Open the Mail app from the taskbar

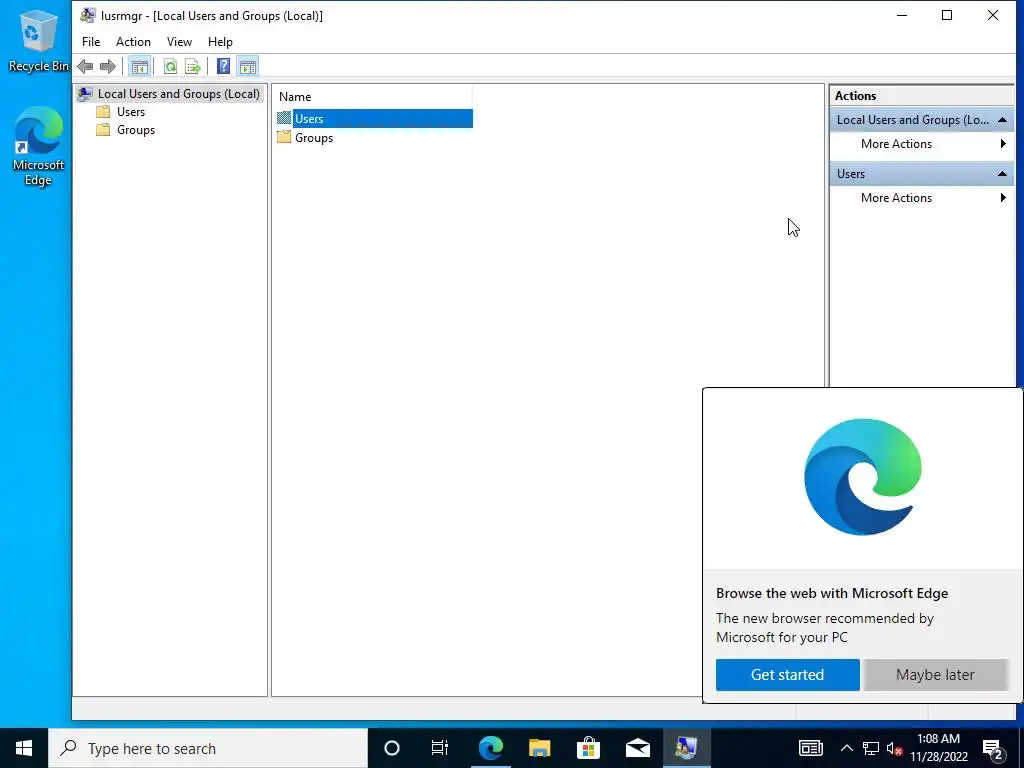pyautogui.click(x=637, y=748)
